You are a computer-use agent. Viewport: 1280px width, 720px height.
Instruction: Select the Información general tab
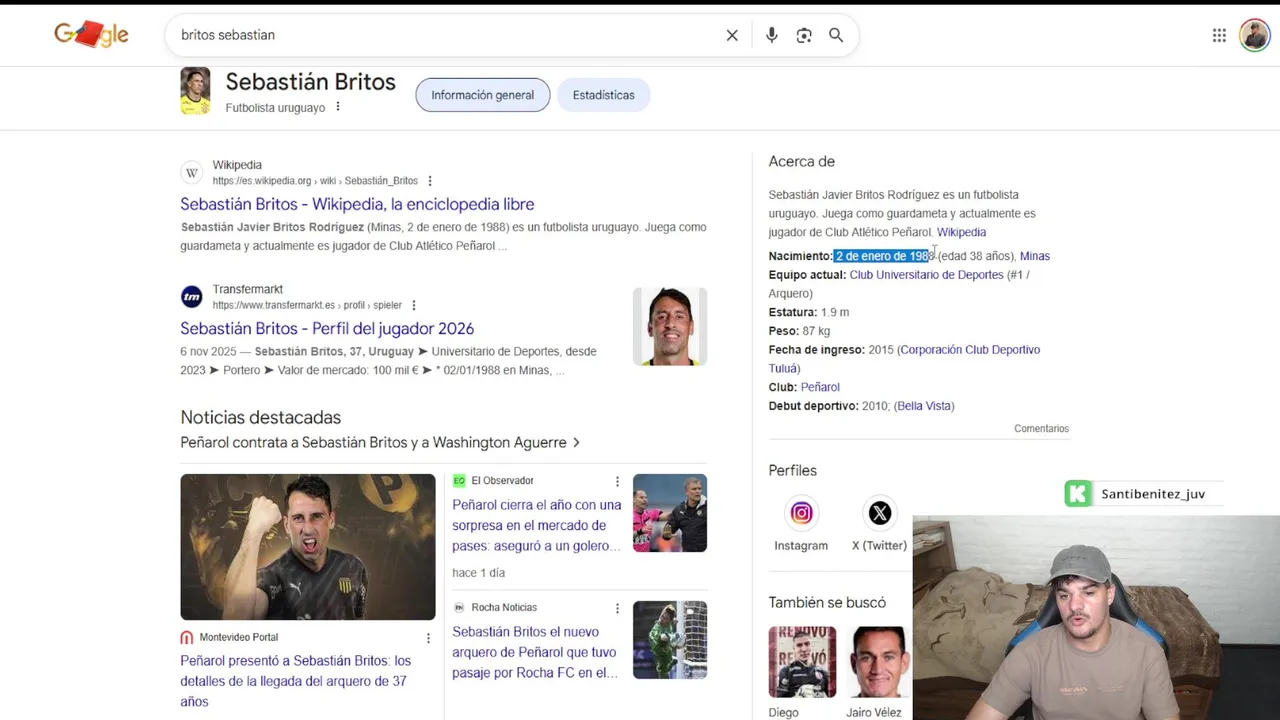coord(482,95)
